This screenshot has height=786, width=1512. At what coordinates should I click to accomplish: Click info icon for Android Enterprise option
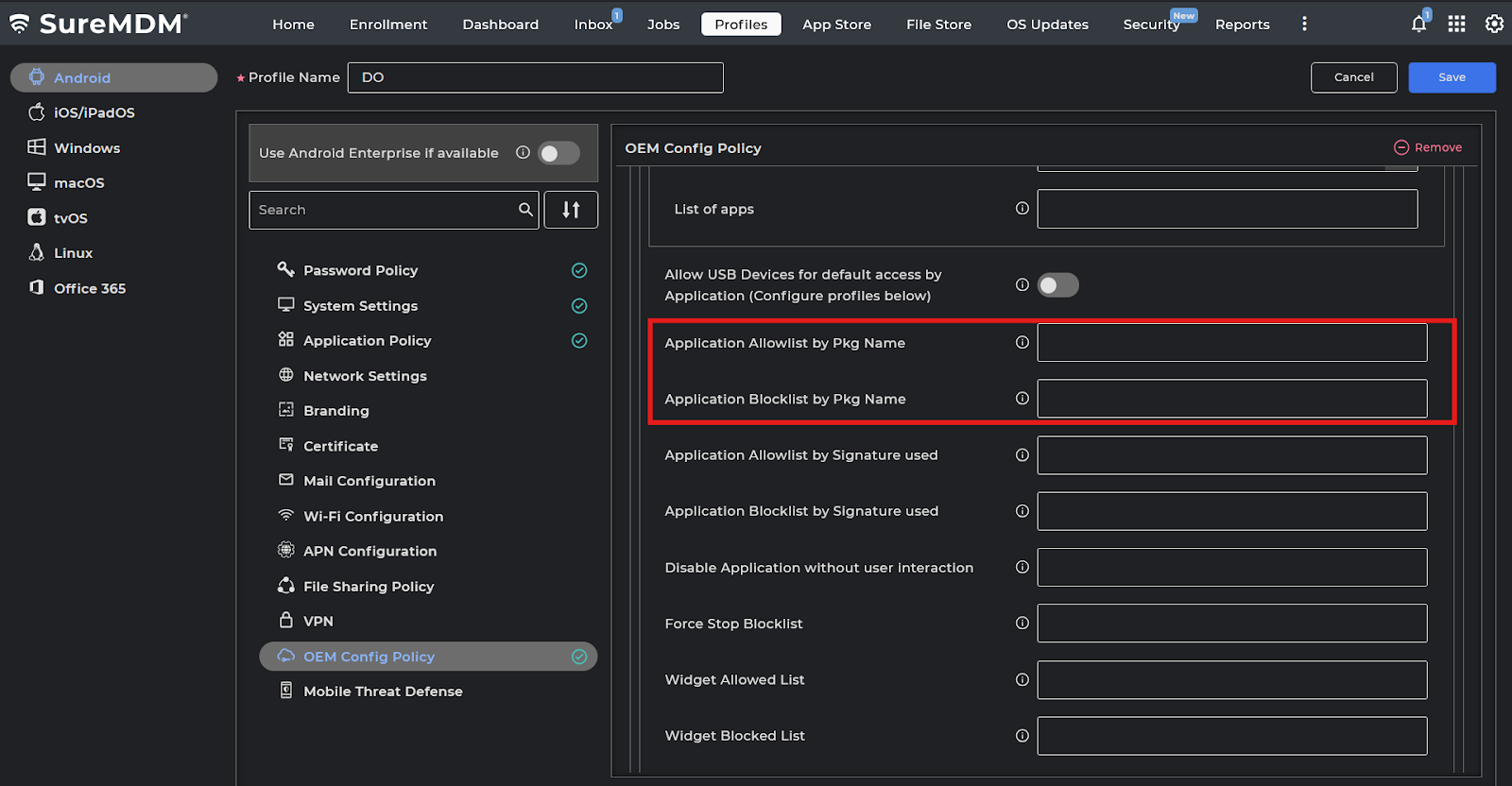coord(523,153)
